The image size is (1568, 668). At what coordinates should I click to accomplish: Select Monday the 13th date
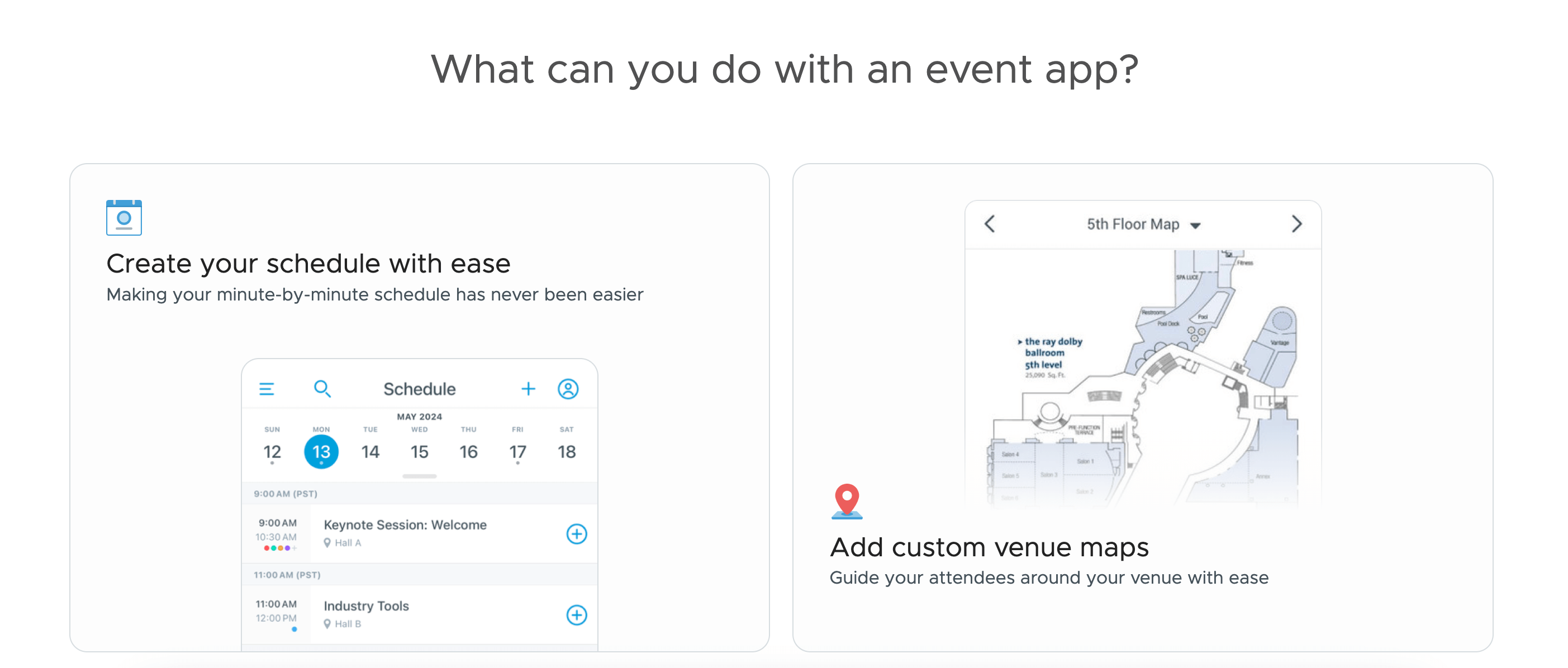pyautogui.click(x=321, y=451)
